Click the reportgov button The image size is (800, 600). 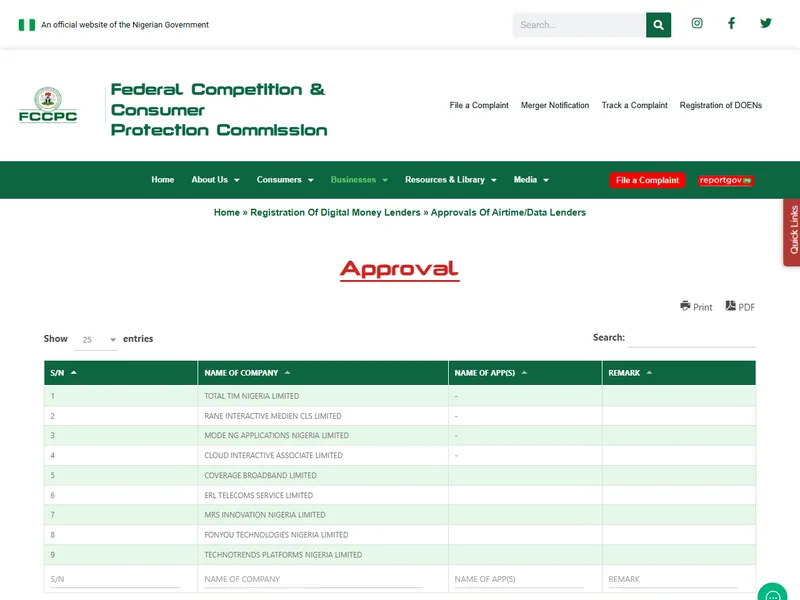tap(725, 180)
